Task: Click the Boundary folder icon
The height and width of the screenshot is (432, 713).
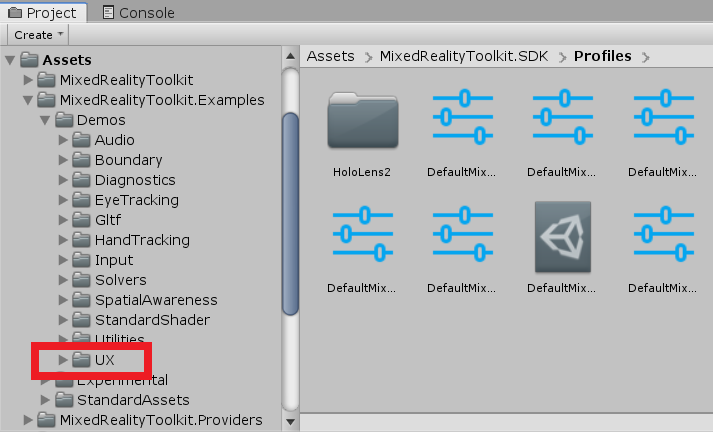Action: tap(81, 160)
